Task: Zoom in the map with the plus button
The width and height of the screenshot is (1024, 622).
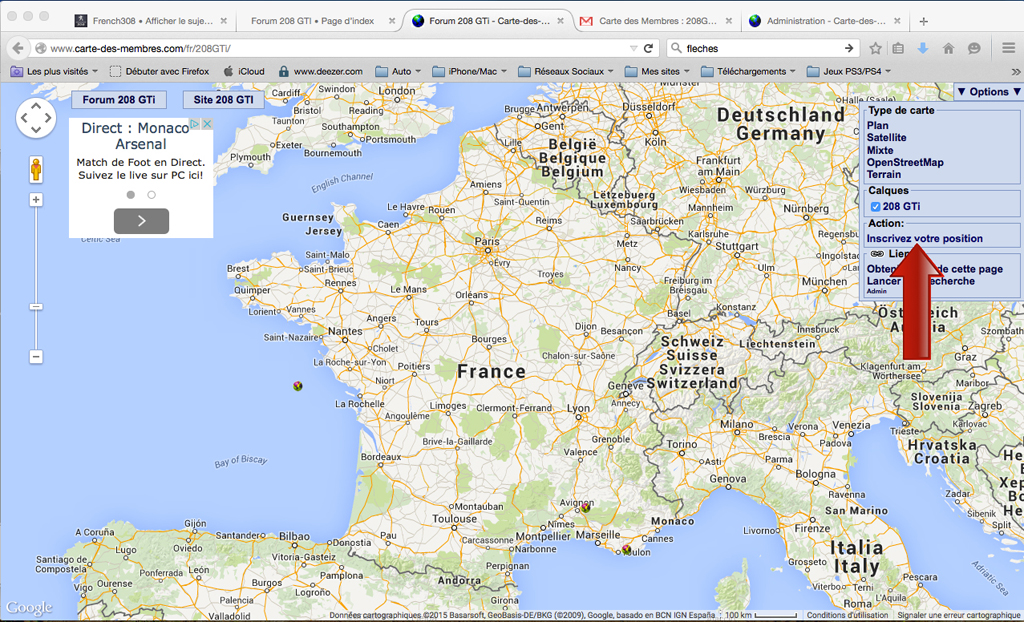Action: (x=36, y=200)
